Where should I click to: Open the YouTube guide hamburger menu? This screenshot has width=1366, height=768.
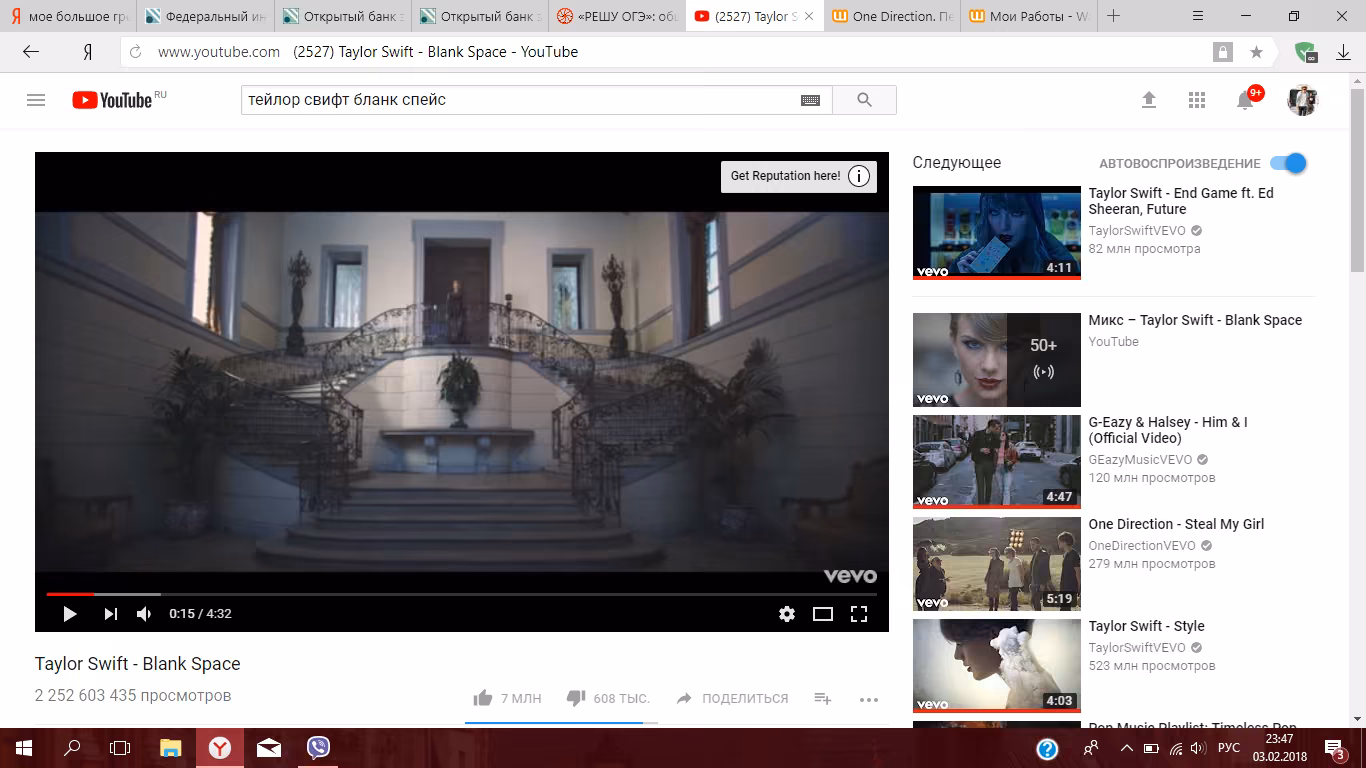pos(36,100)
